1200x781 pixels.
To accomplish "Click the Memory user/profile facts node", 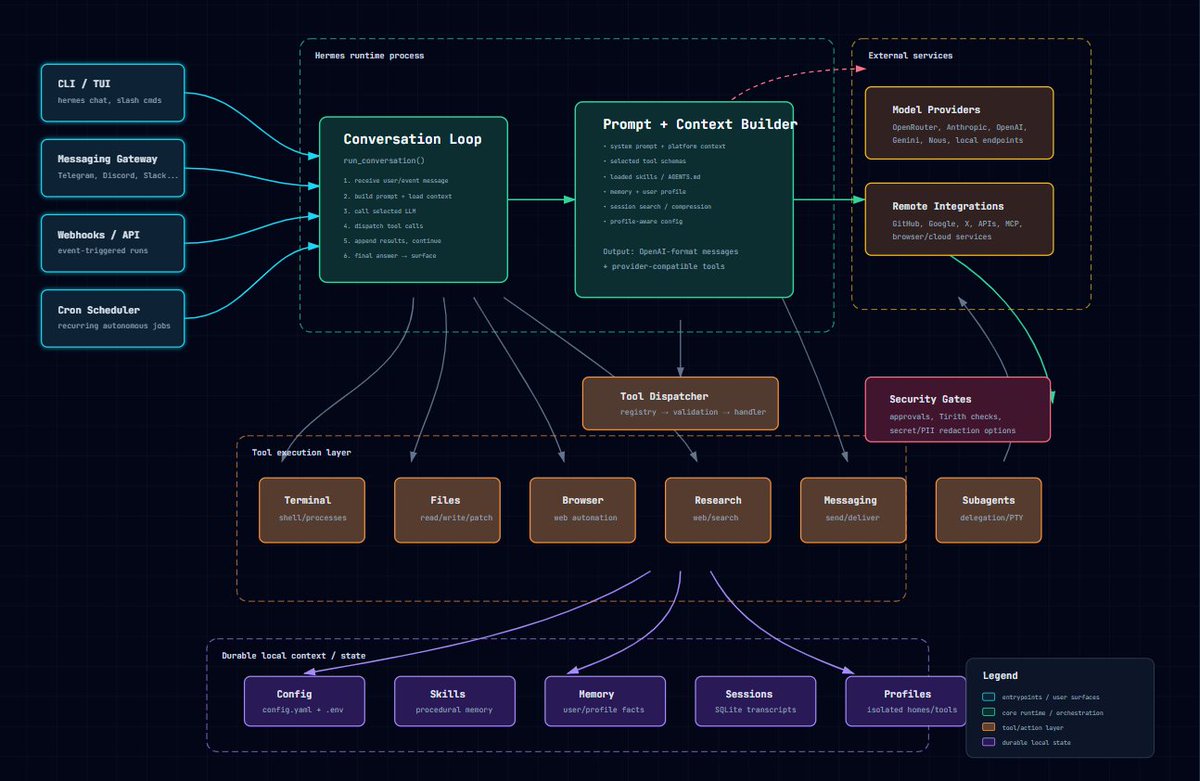I will (605, 701).
